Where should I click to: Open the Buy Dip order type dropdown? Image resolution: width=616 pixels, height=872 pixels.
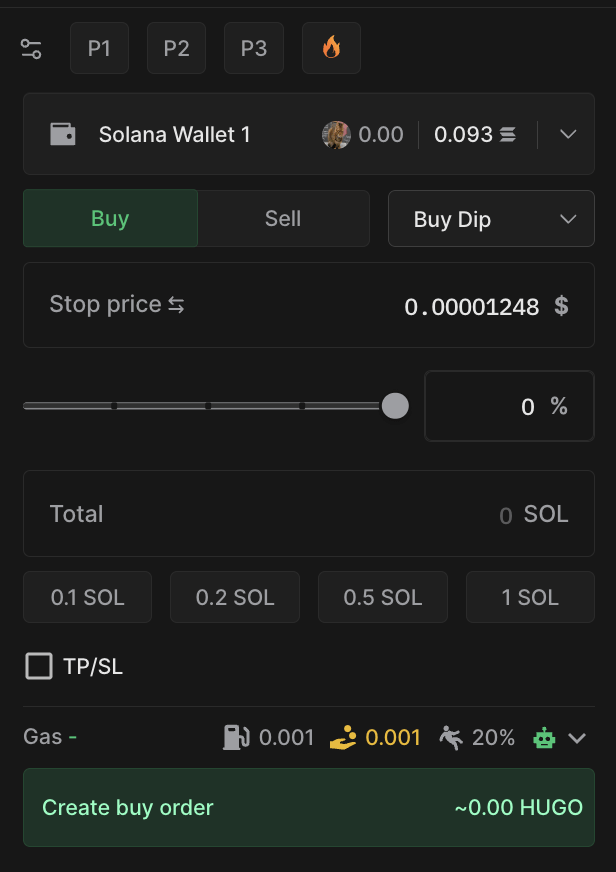(x=491, y=219)
